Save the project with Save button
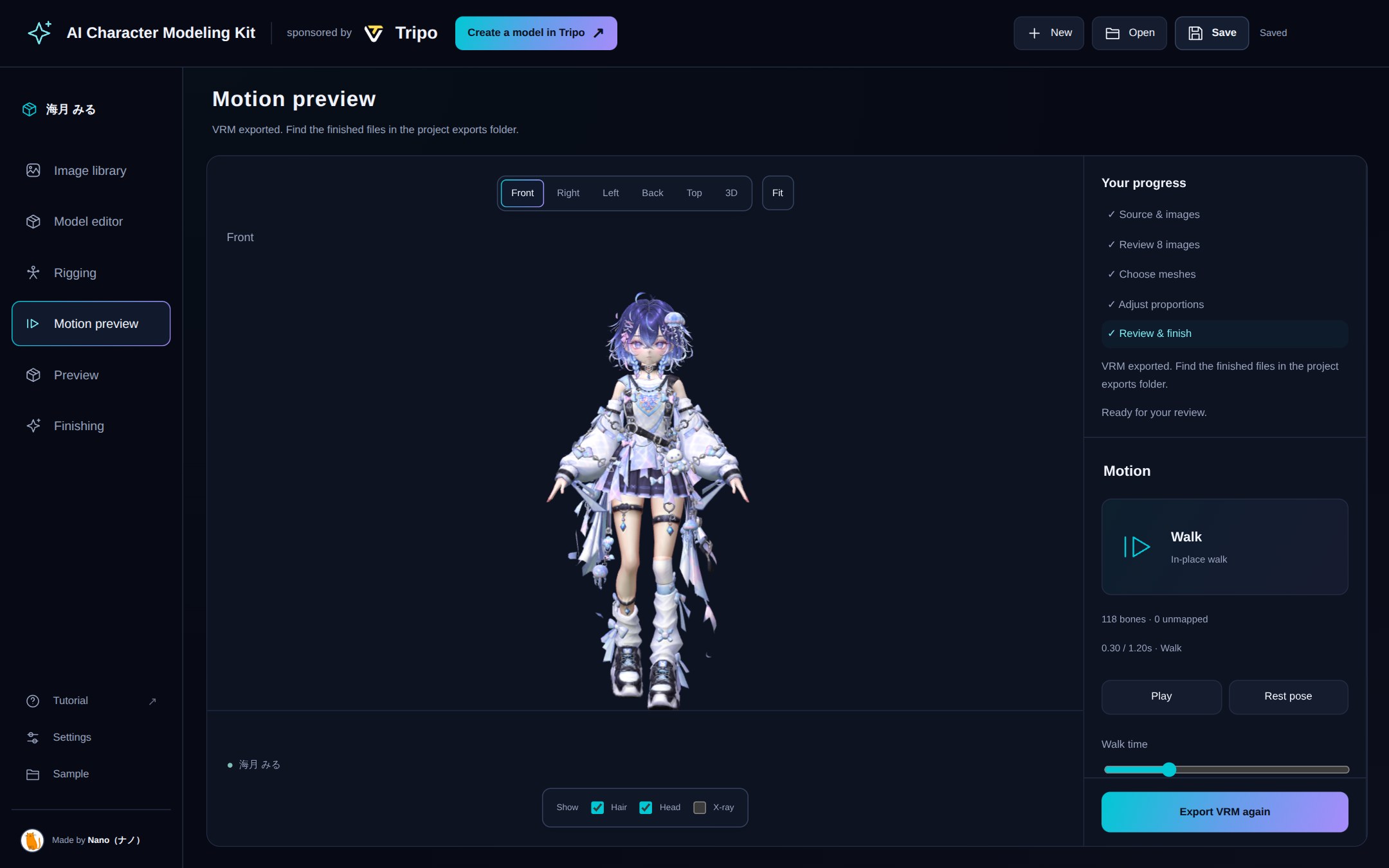Viewport: 1389px width, 868px height. (1212, 33)
